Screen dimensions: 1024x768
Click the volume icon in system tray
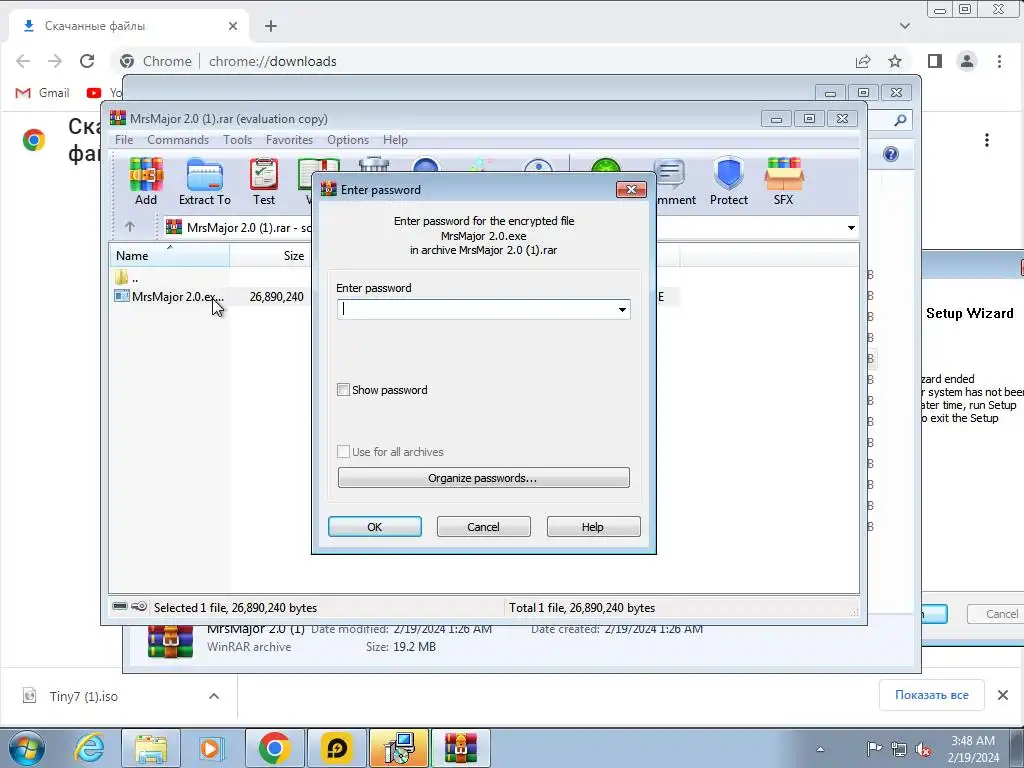[923, 750]
